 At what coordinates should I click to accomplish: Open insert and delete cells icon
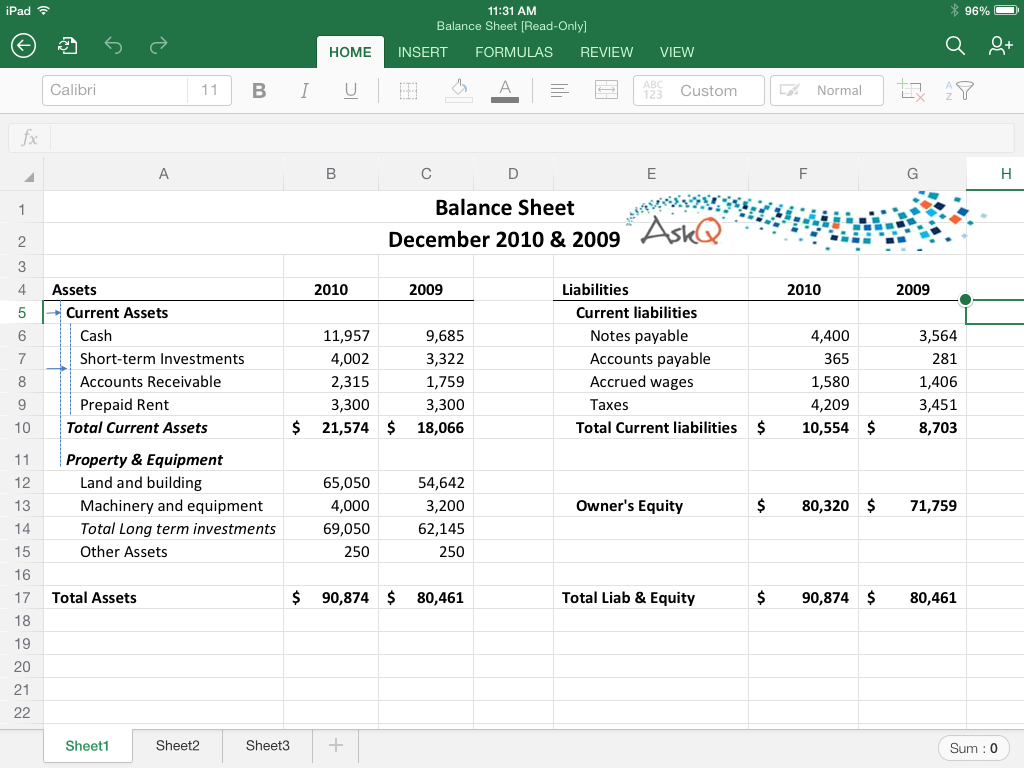(x=911, y=91)
